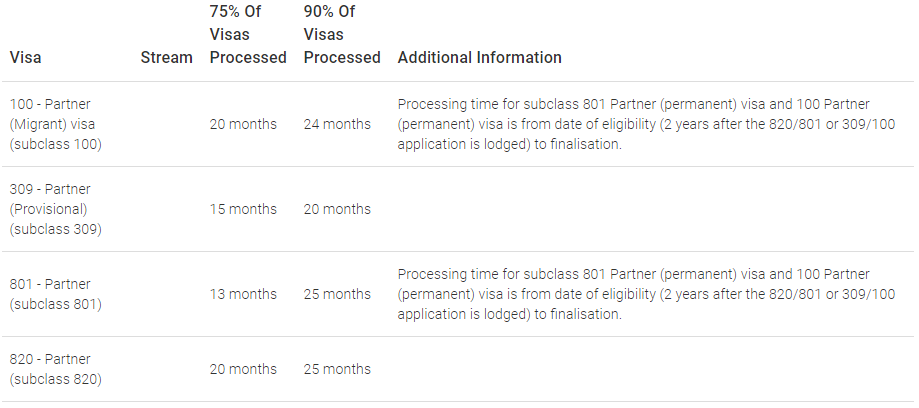Click the 75% Of Visas Processed header
Screen dimensions: 919x408
pos(248,34)
